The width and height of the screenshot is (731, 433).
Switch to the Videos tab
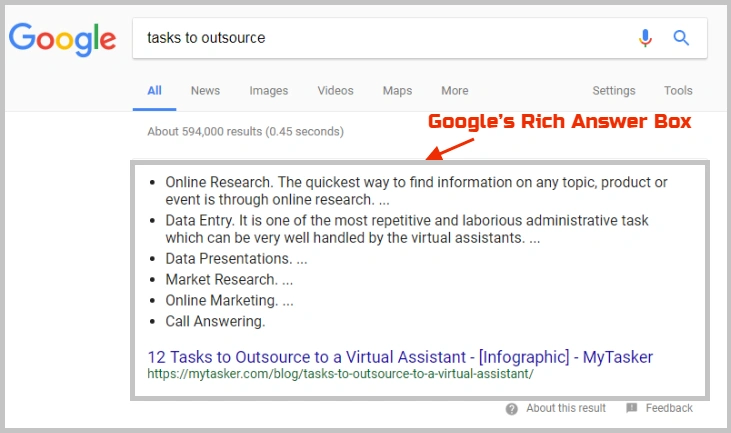point(336,91)
